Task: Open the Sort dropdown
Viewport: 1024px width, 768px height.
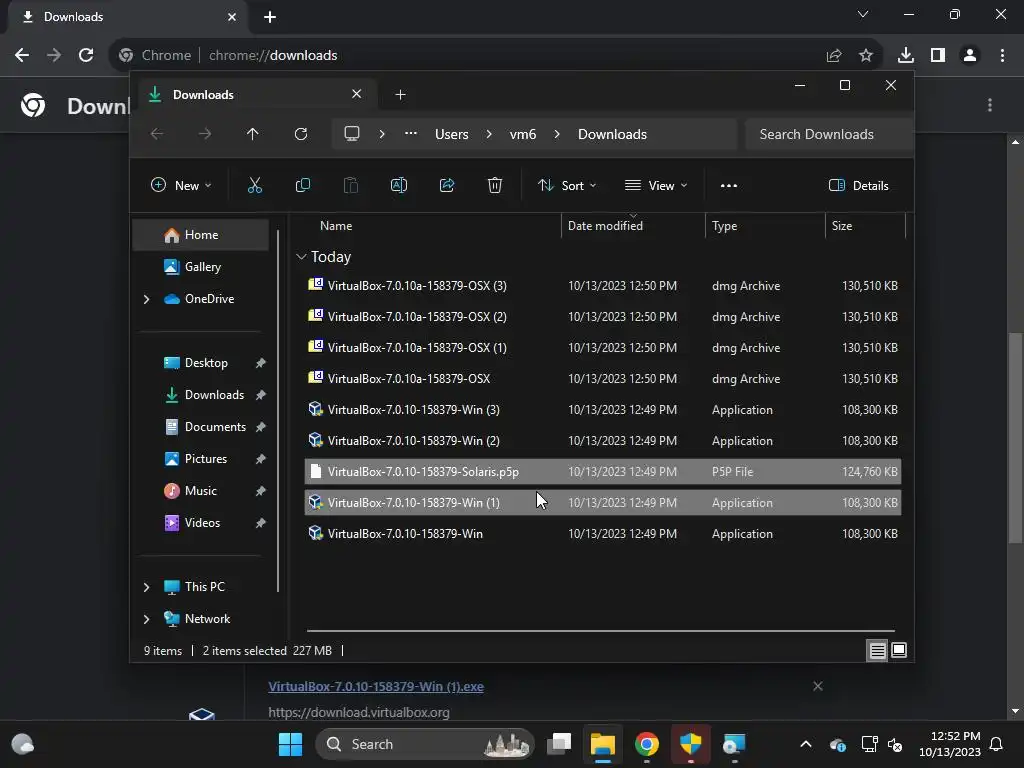Action: point(567,185)
